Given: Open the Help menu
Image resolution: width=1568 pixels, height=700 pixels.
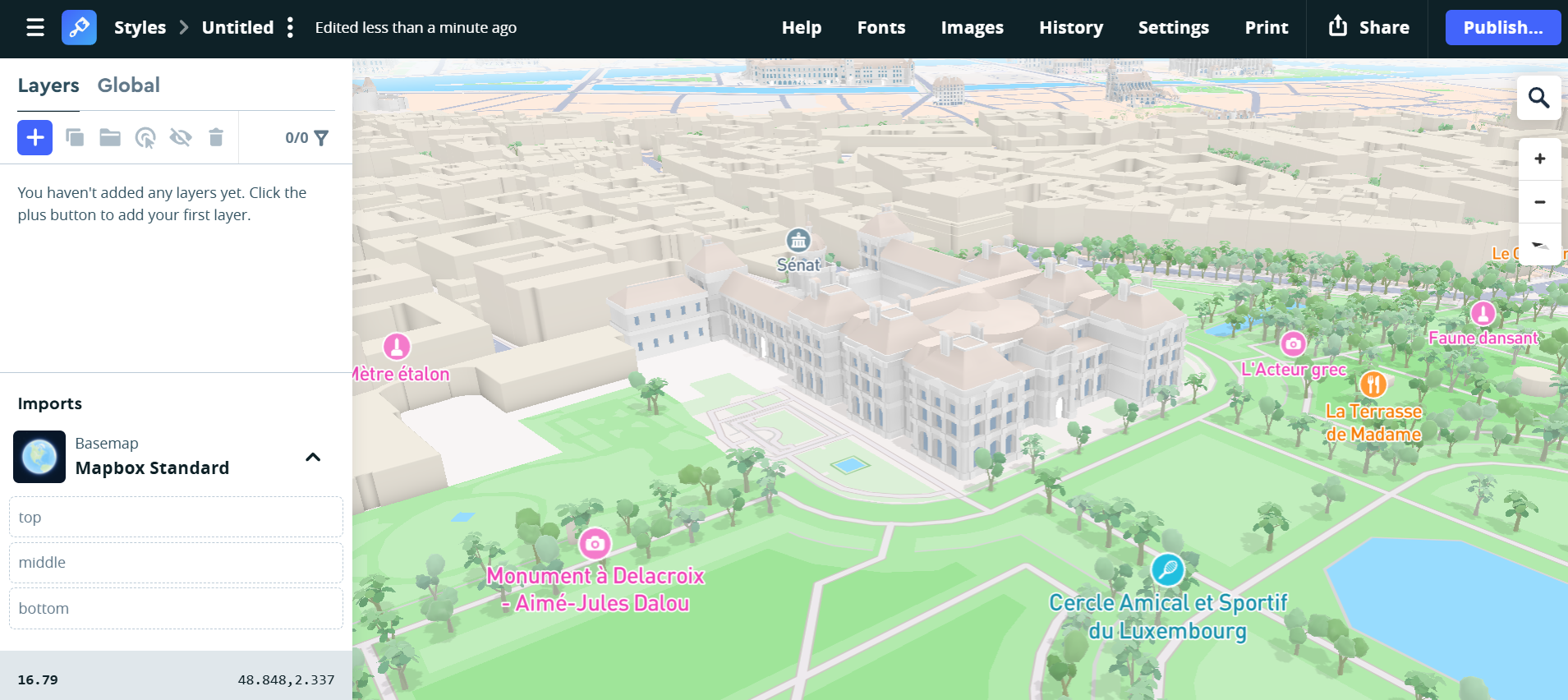Looking at the screenshot, I should point(801,28).
